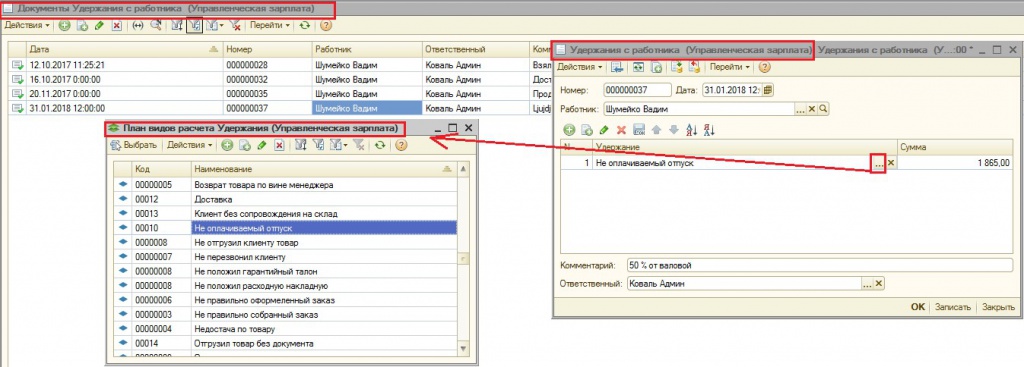Click Наименование column header in План видов расчета
The height and width of the screenshot is (367, 1024).
tap(324, 170)
